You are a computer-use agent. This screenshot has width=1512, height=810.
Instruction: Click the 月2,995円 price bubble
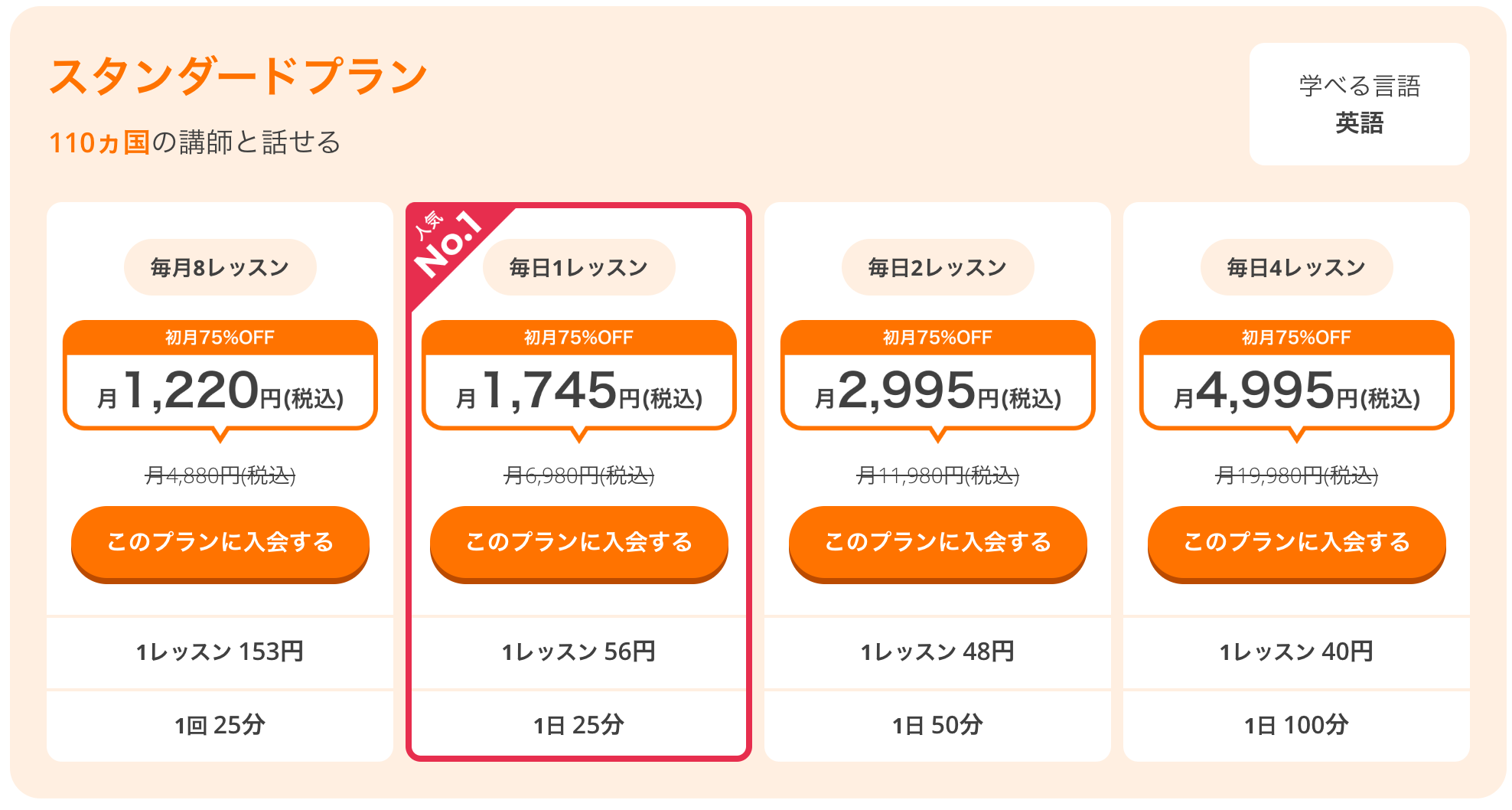(x=938, y=381)
